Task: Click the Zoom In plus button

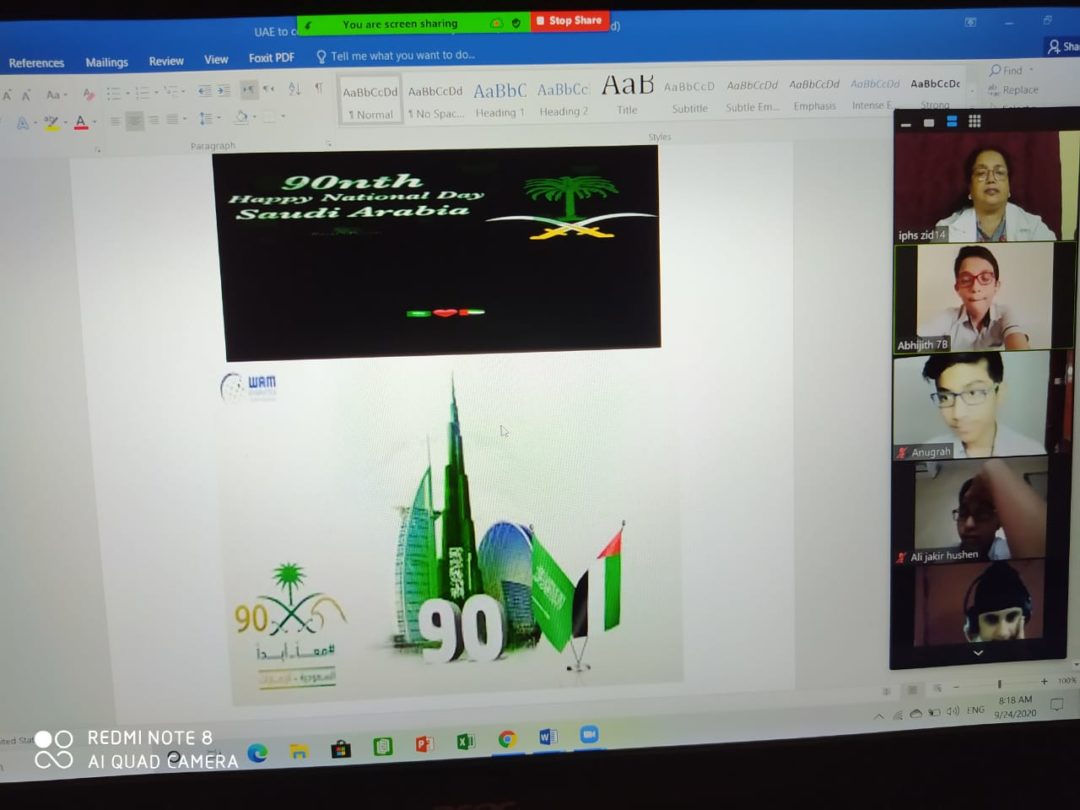Action: [1044, 682]
